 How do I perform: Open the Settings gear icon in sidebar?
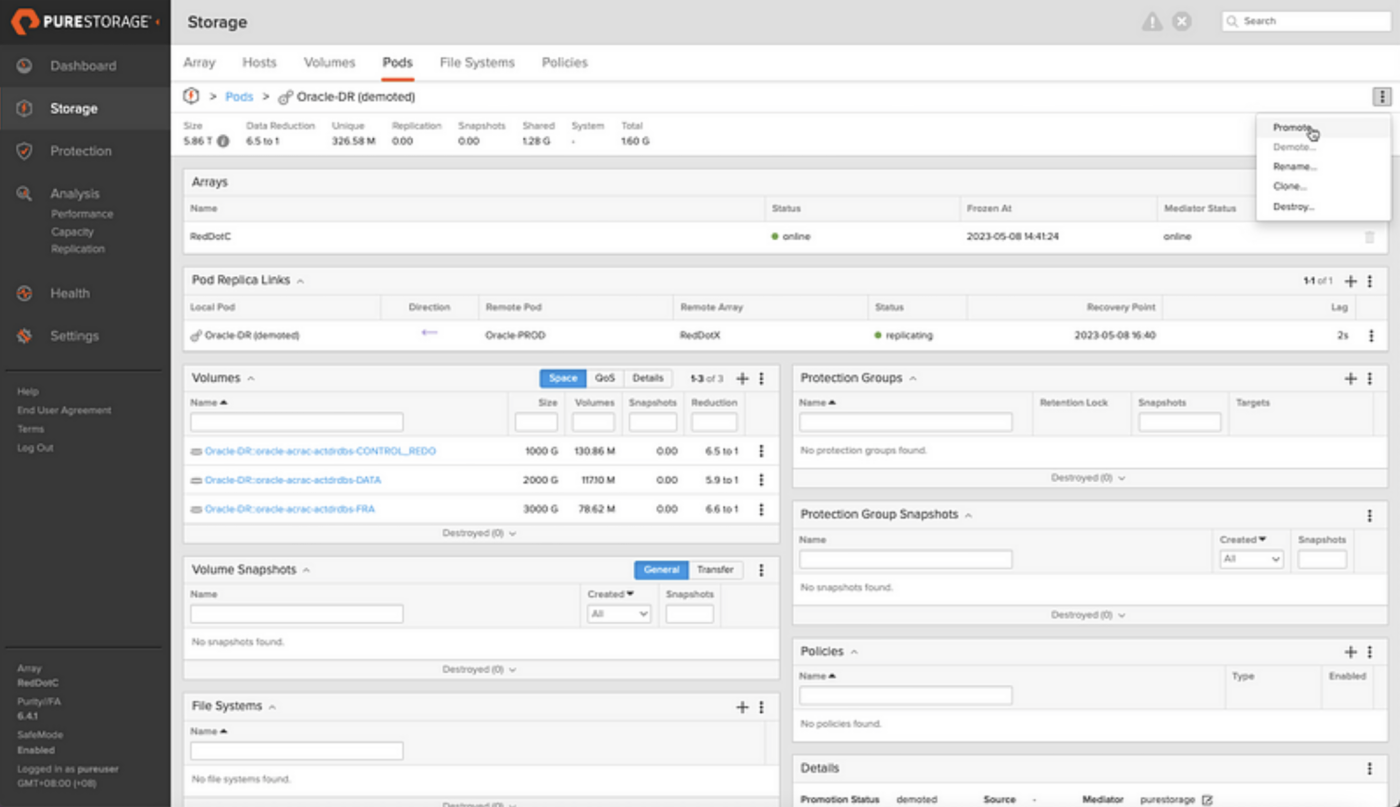point(25,336)
